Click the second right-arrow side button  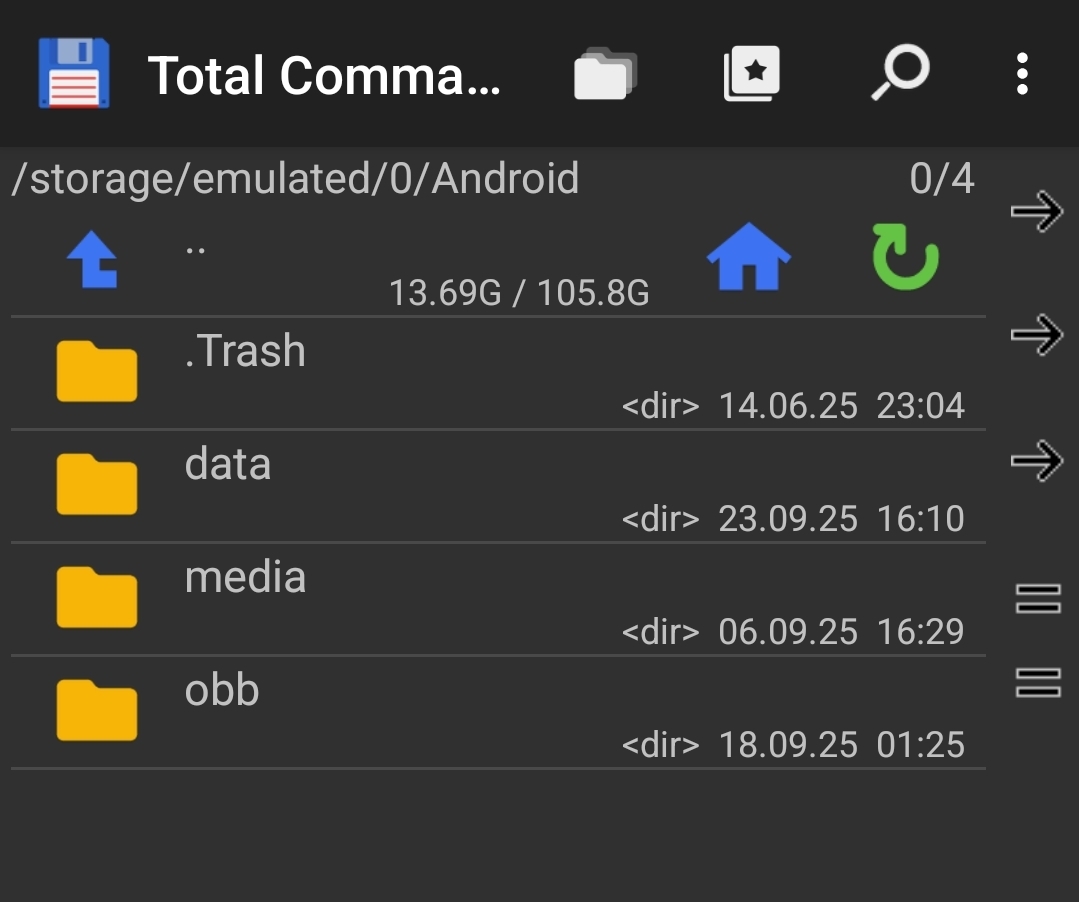(1037, 335)
